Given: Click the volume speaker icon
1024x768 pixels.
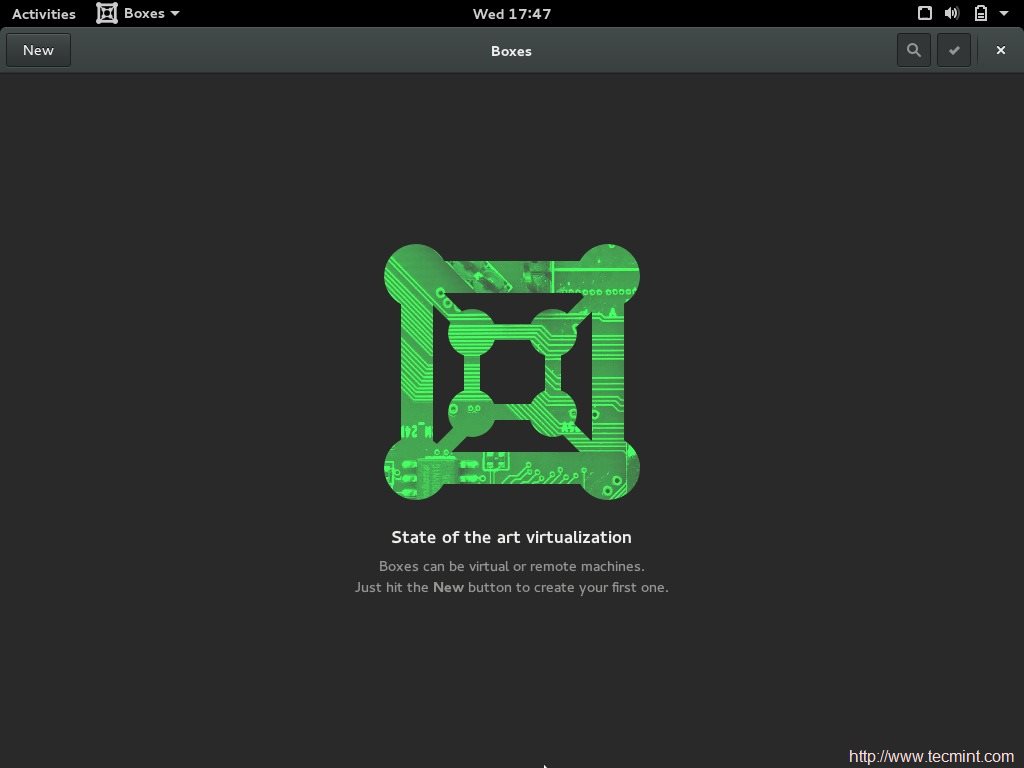Looking at the screenshot, I should (x=951, y=13).
